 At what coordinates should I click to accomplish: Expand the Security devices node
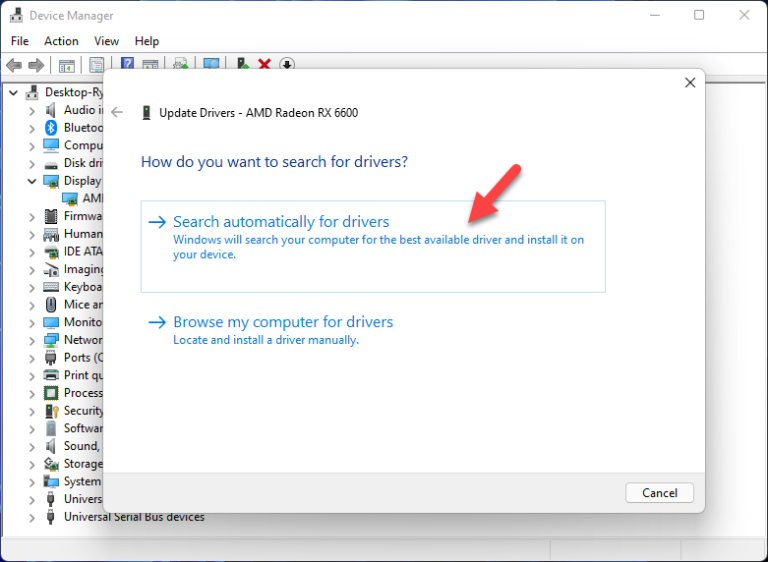[32, 411]
